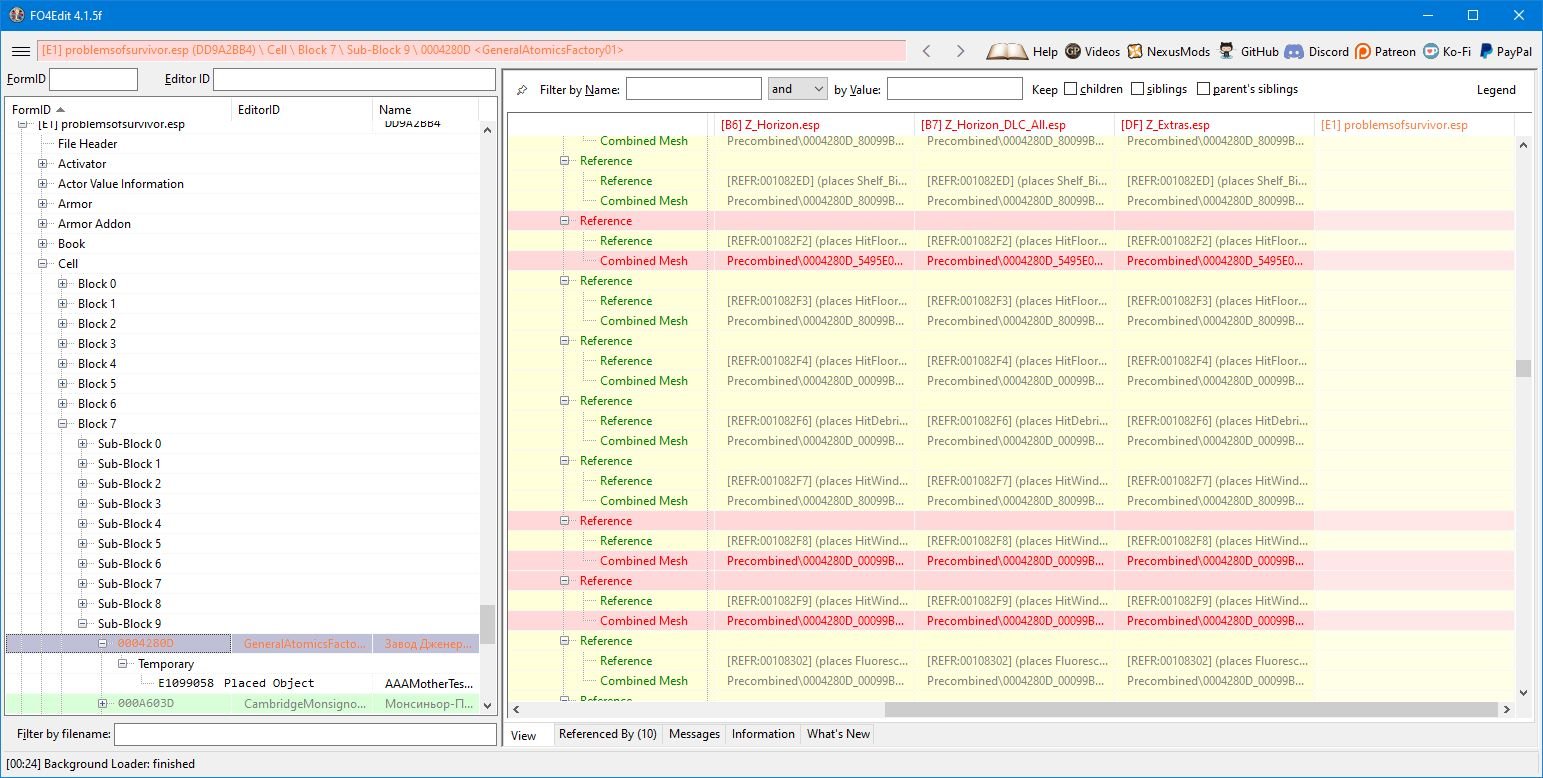Open the Discord icon link

[1293, 51]
